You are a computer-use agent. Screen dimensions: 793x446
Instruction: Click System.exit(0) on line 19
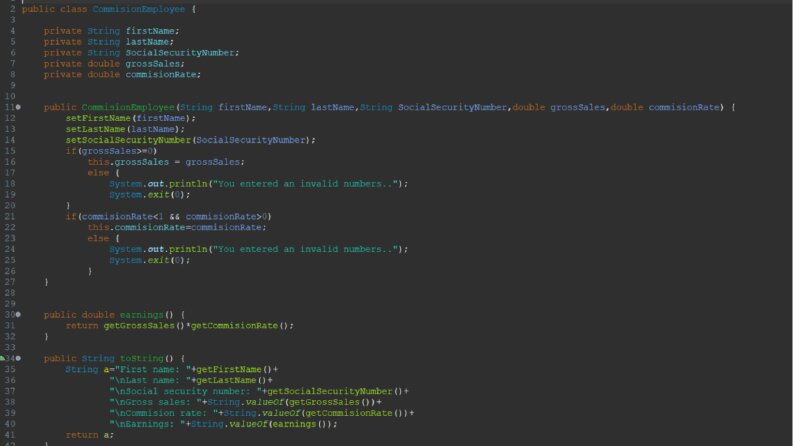tap(150, 195)
